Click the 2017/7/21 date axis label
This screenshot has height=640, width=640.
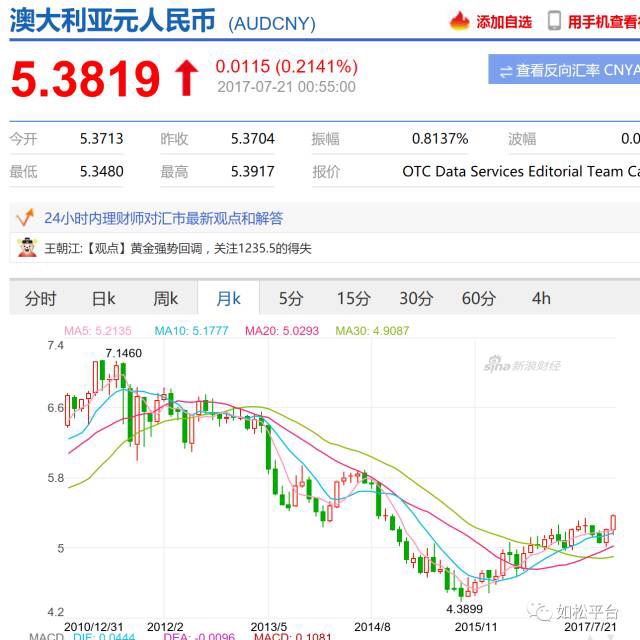click(x=590, y=627)
